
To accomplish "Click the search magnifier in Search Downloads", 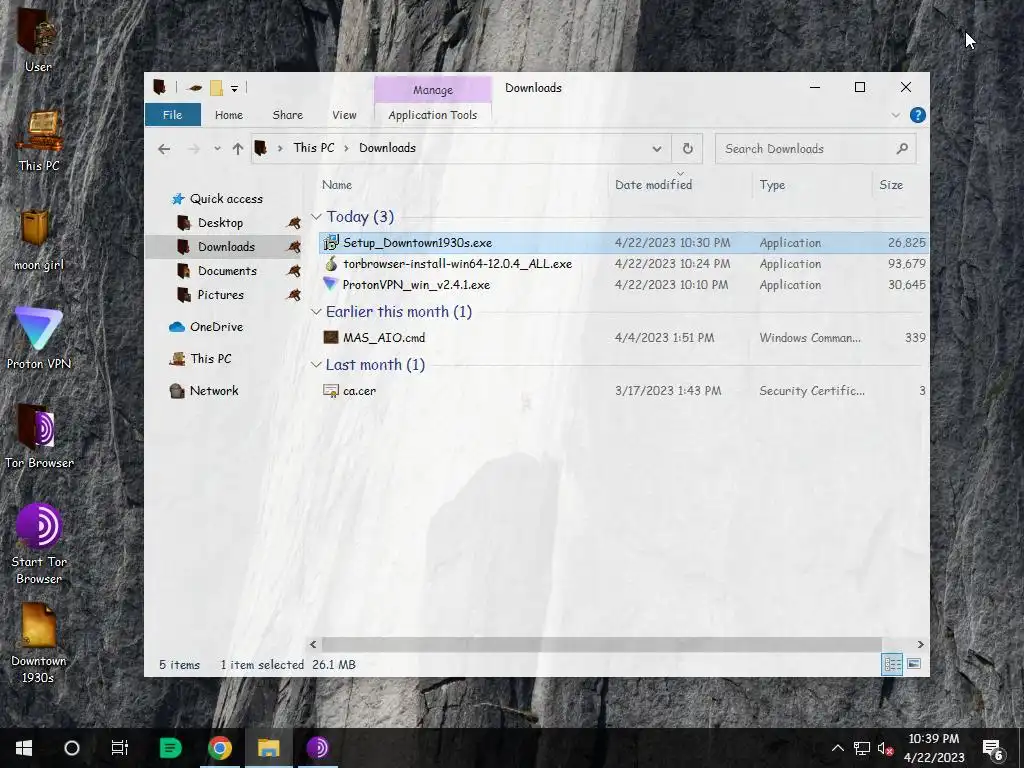I will tap(902, 148).
